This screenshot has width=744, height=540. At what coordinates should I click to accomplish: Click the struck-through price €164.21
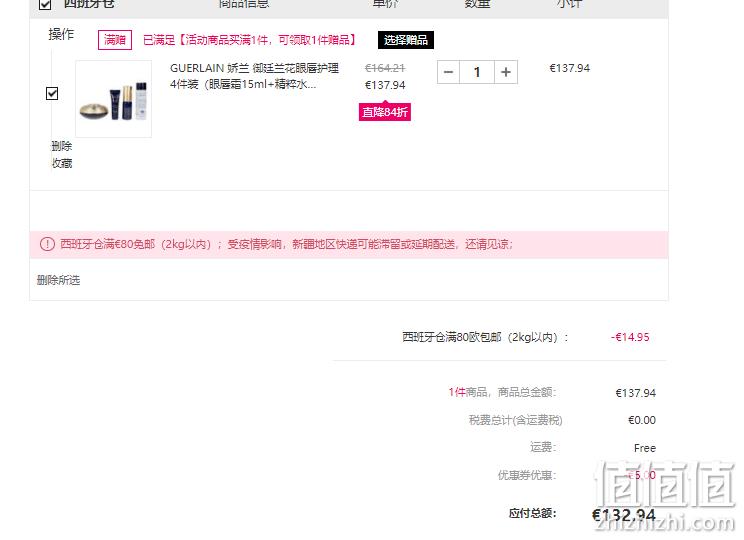pyautogui.click(x=385, y=68)
